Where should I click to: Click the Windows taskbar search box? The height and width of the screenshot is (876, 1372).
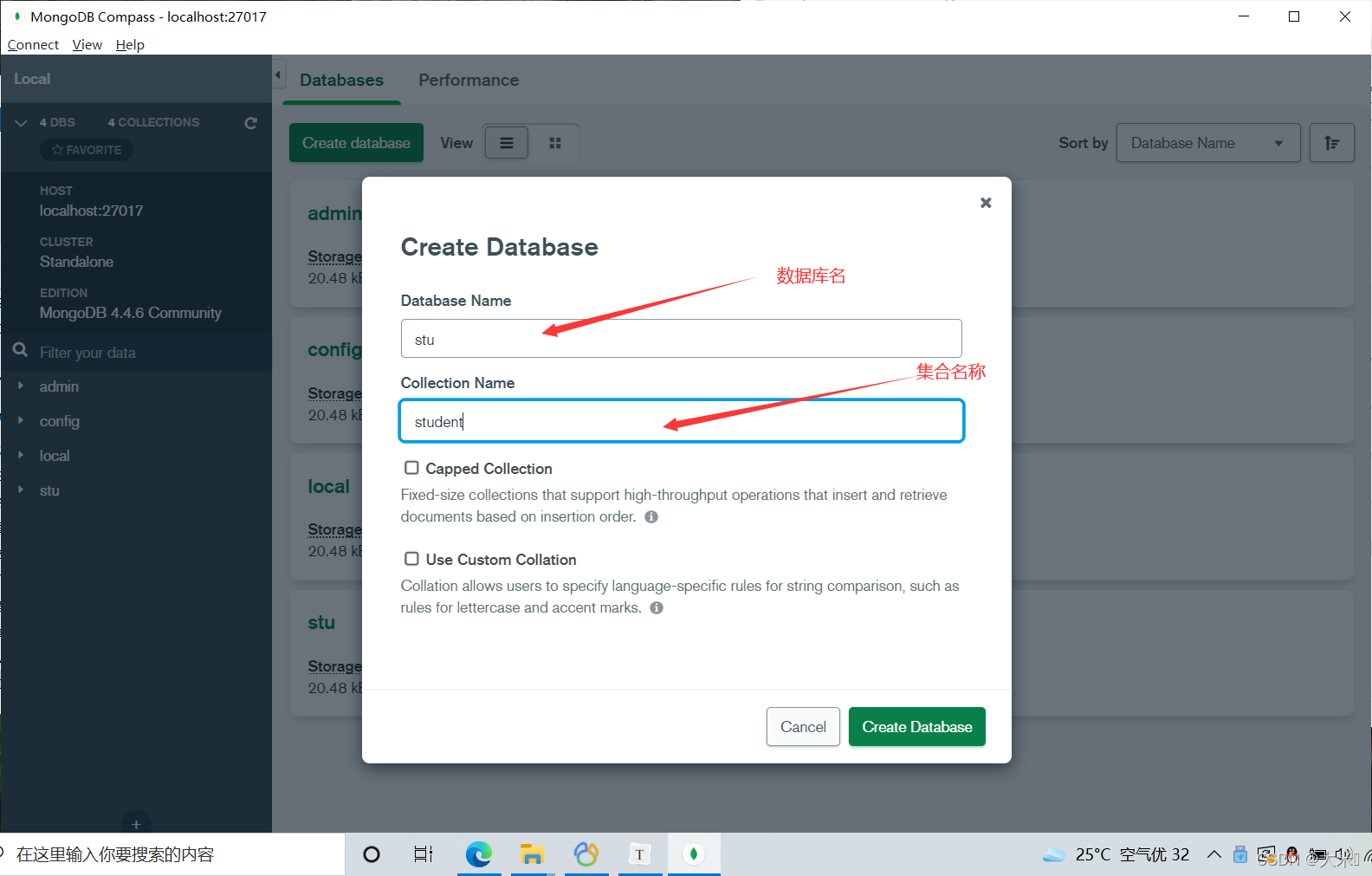(173, 854)
